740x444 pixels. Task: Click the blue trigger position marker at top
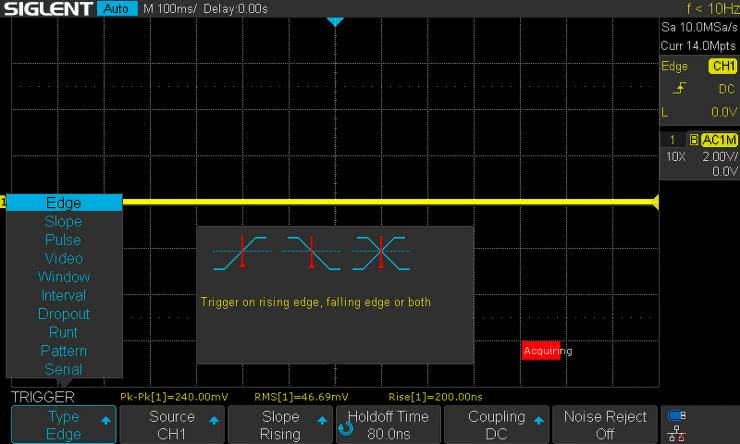tap(335, 21)
